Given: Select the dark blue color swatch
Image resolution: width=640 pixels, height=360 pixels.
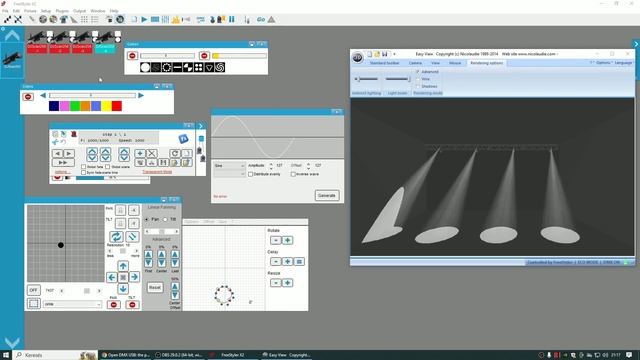Looking at the screenshot, I should [54, 106].
